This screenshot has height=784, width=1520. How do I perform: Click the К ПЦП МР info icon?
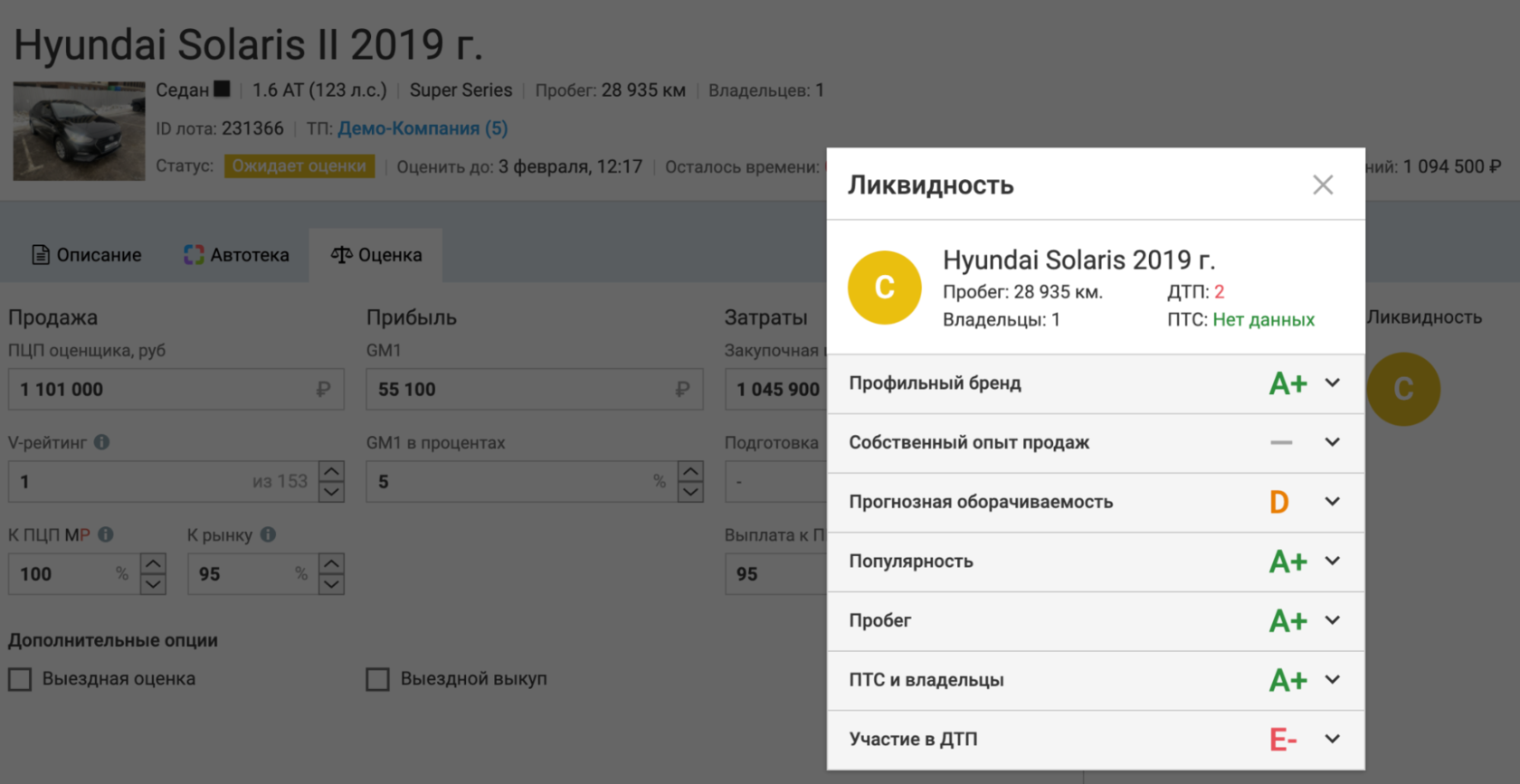point(106,534)
